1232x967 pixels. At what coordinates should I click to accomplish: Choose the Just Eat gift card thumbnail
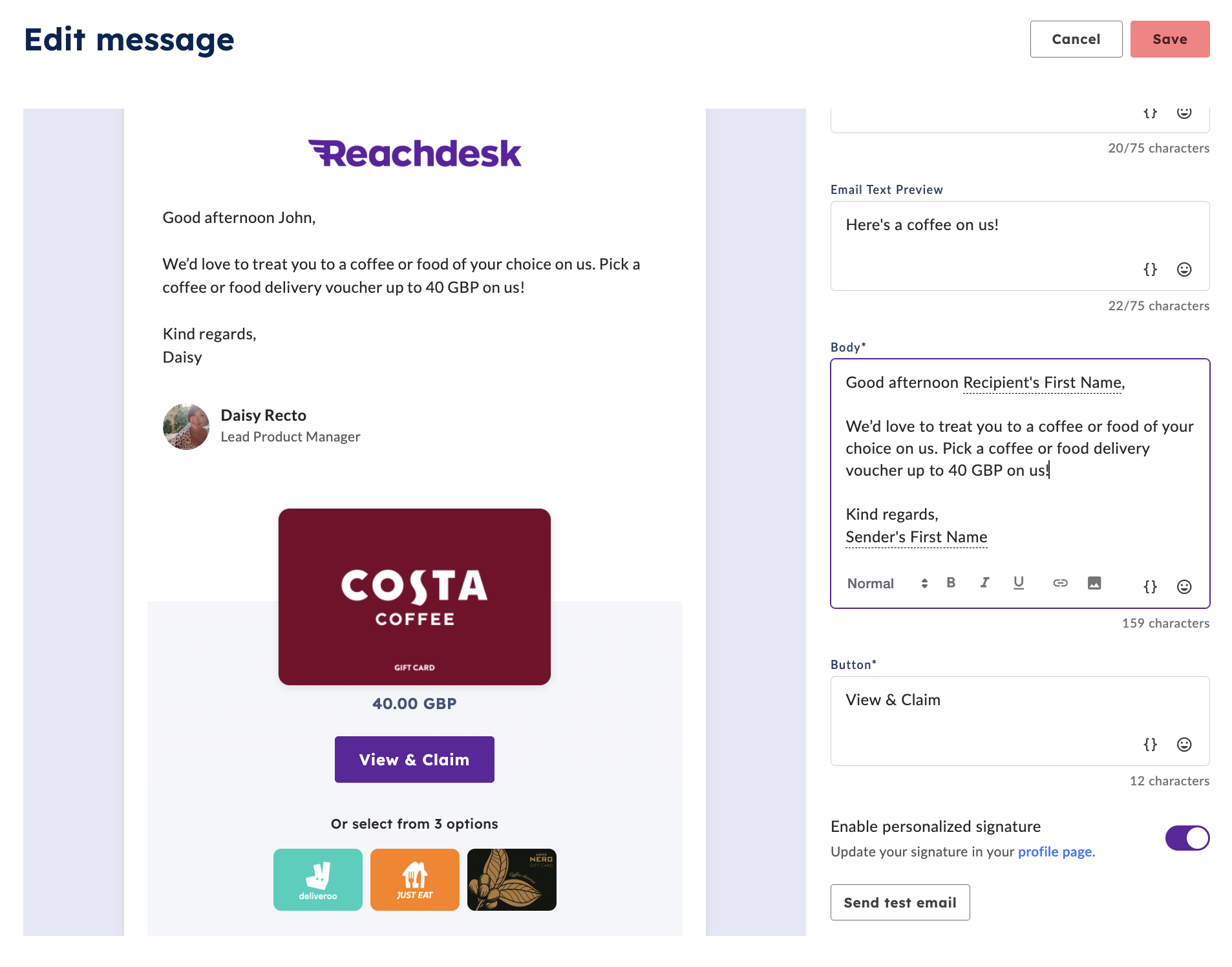[415, 880]
